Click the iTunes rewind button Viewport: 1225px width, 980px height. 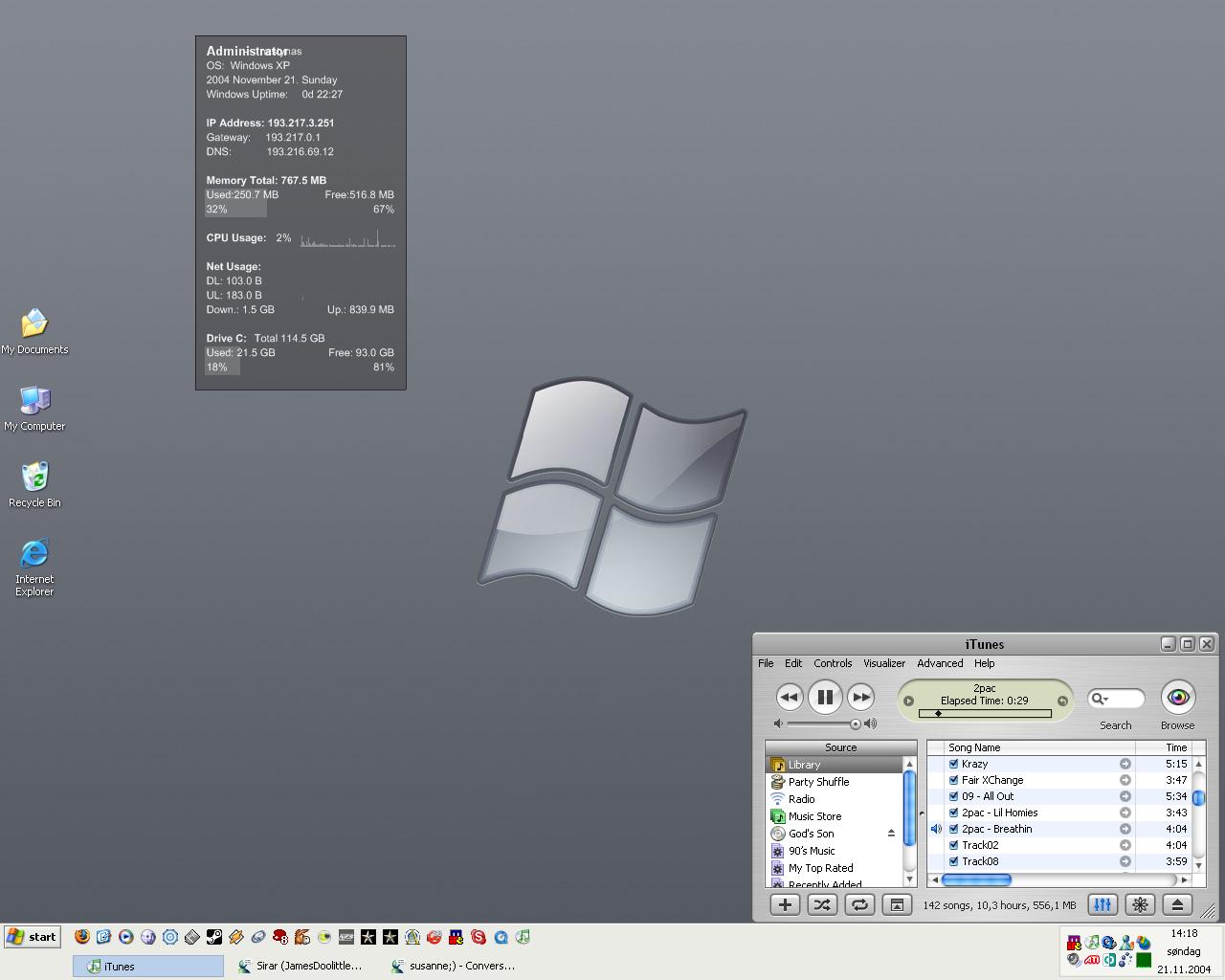click(789, 697)
